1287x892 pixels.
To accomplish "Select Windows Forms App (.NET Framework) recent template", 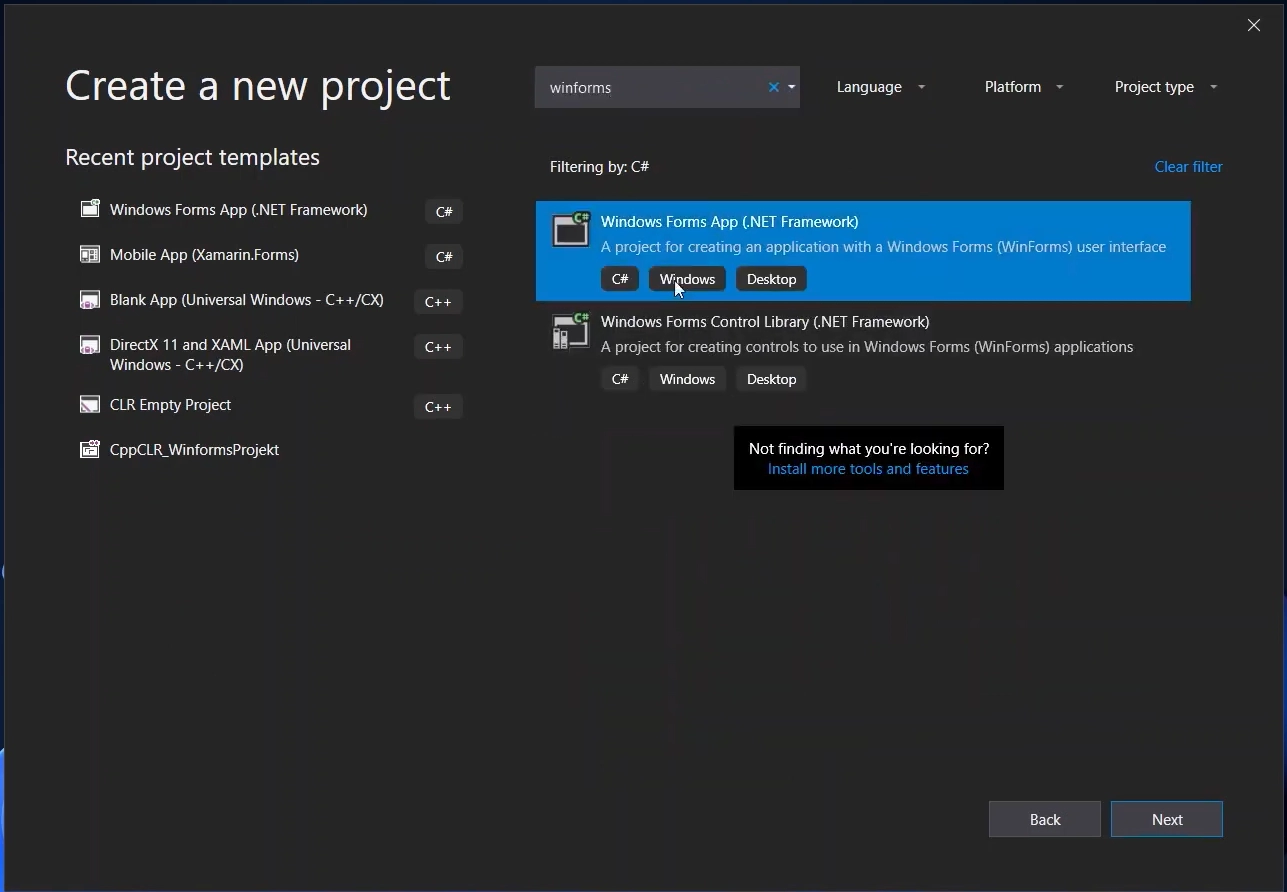I will pos(270,210).
